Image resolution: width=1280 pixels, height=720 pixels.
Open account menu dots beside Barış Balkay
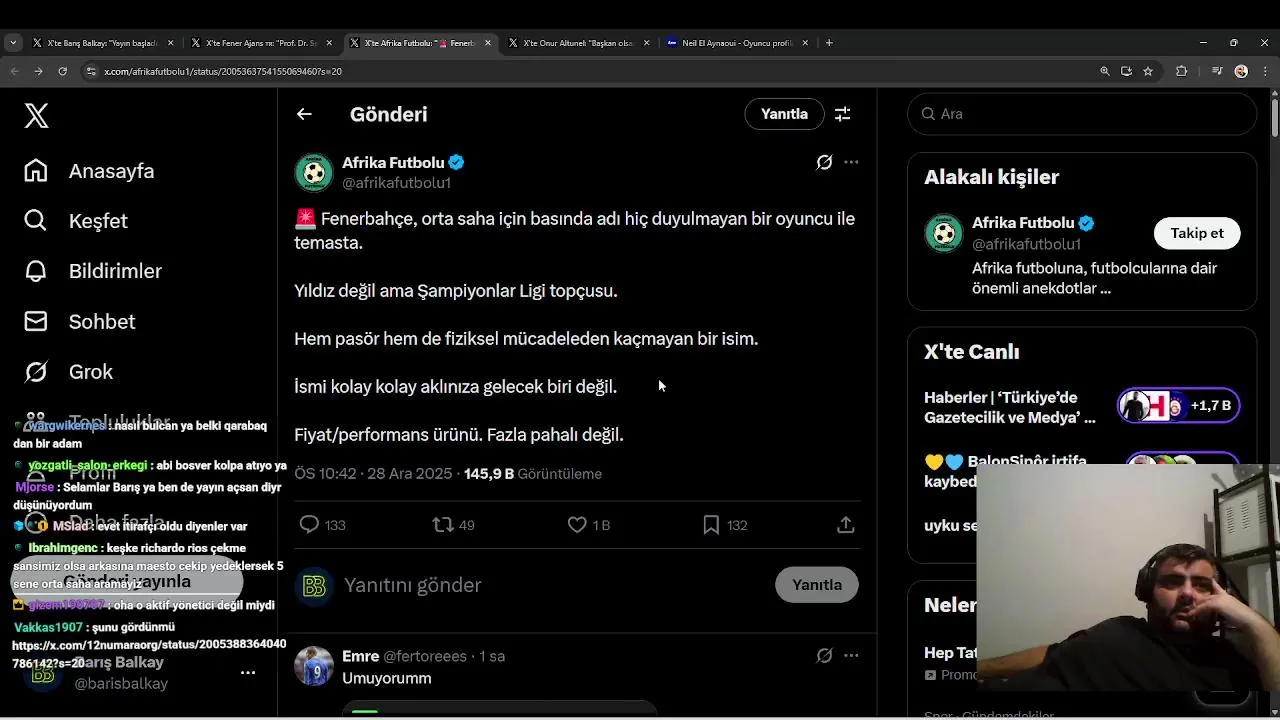pyautogui.click(x=248, y=673)
